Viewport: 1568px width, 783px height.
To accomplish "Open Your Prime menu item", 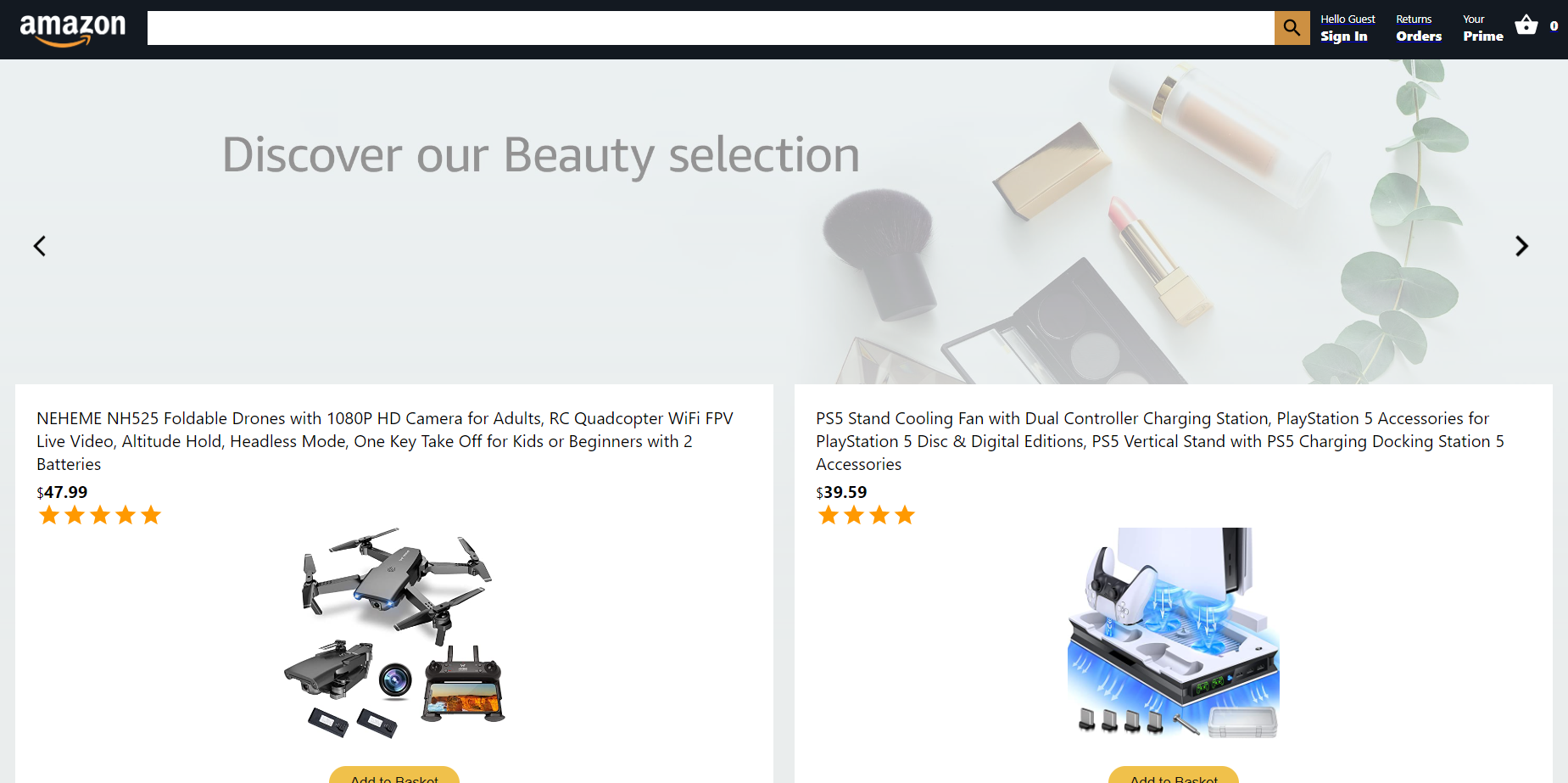I will pos(1482,28).
